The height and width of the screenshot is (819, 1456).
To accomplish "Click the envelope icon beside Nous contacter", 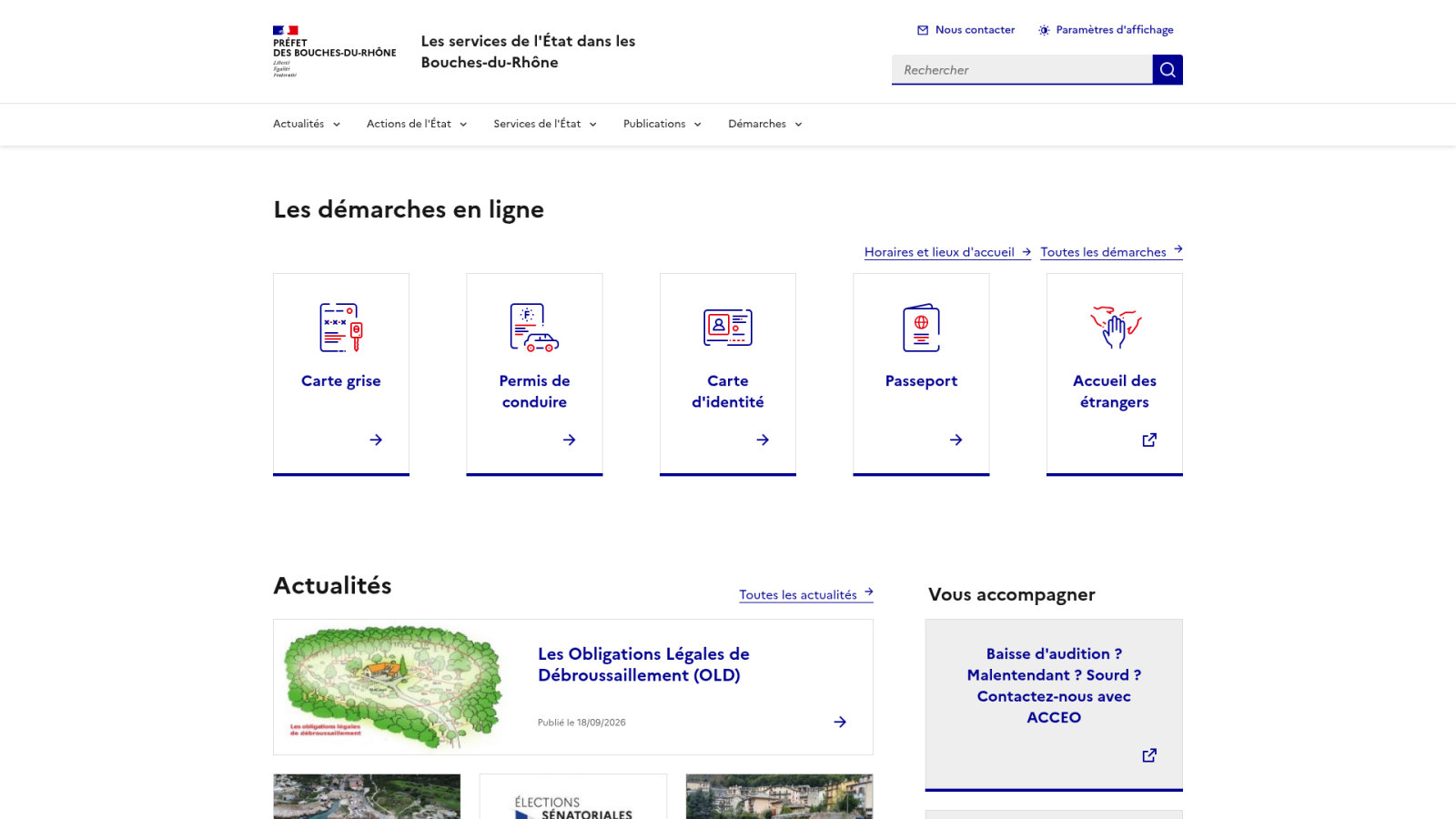I will click(923, 30).
